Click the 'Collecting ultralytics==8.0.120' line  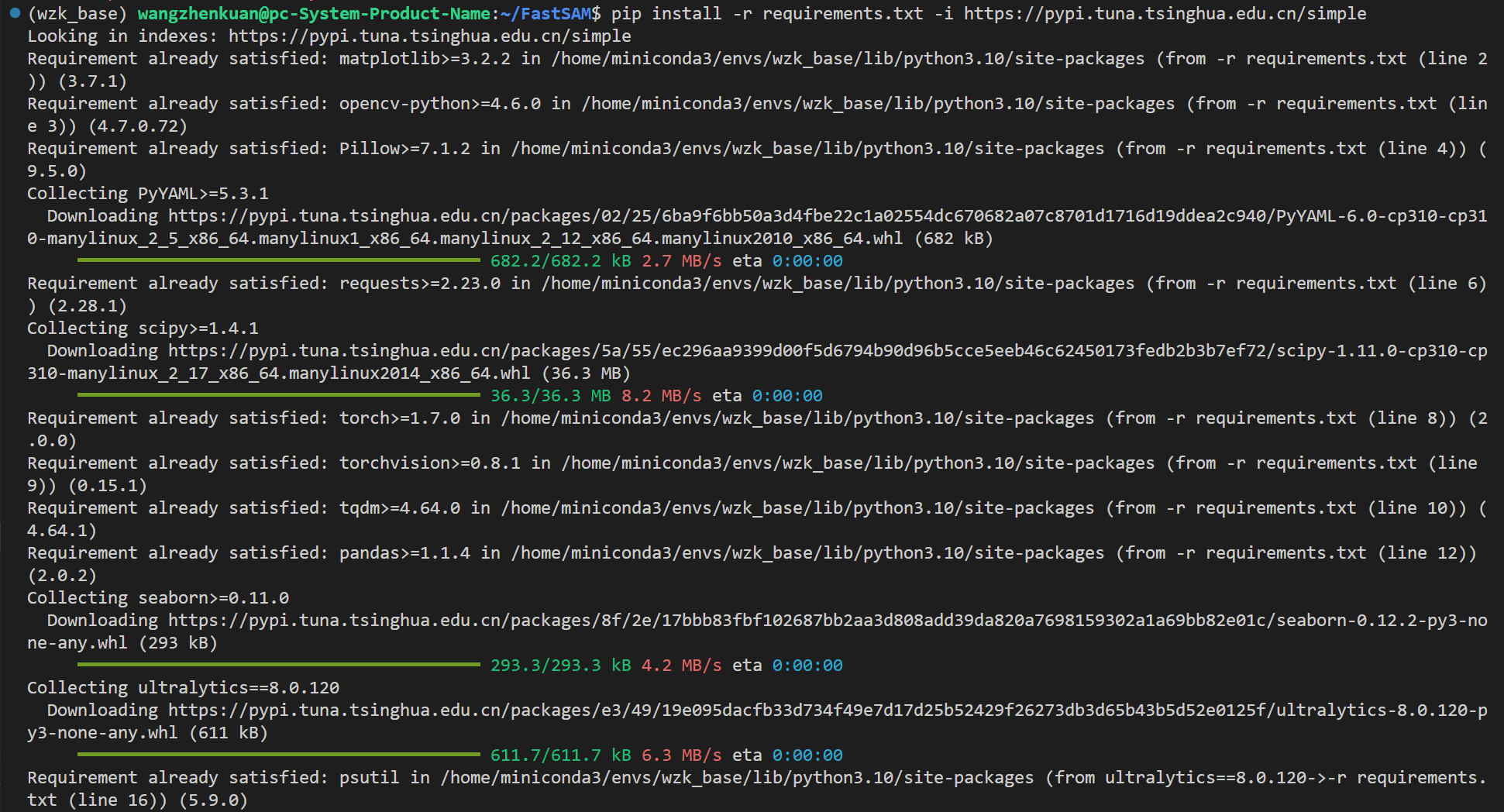tap(183, 688)
